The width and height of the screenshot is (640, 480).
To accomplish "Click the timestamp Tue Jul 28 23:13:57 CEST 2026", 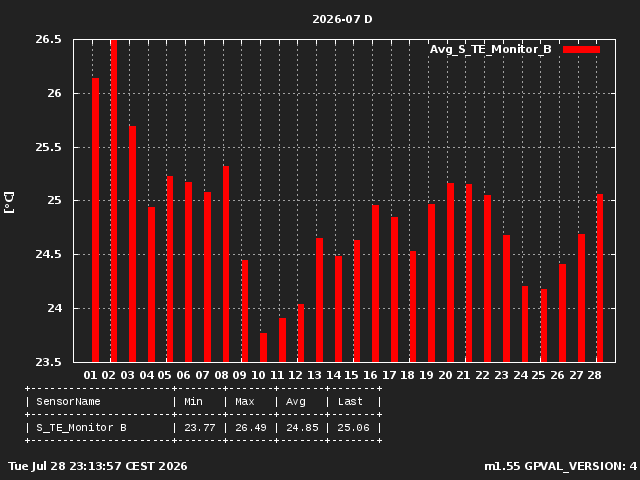I will 98,466.
